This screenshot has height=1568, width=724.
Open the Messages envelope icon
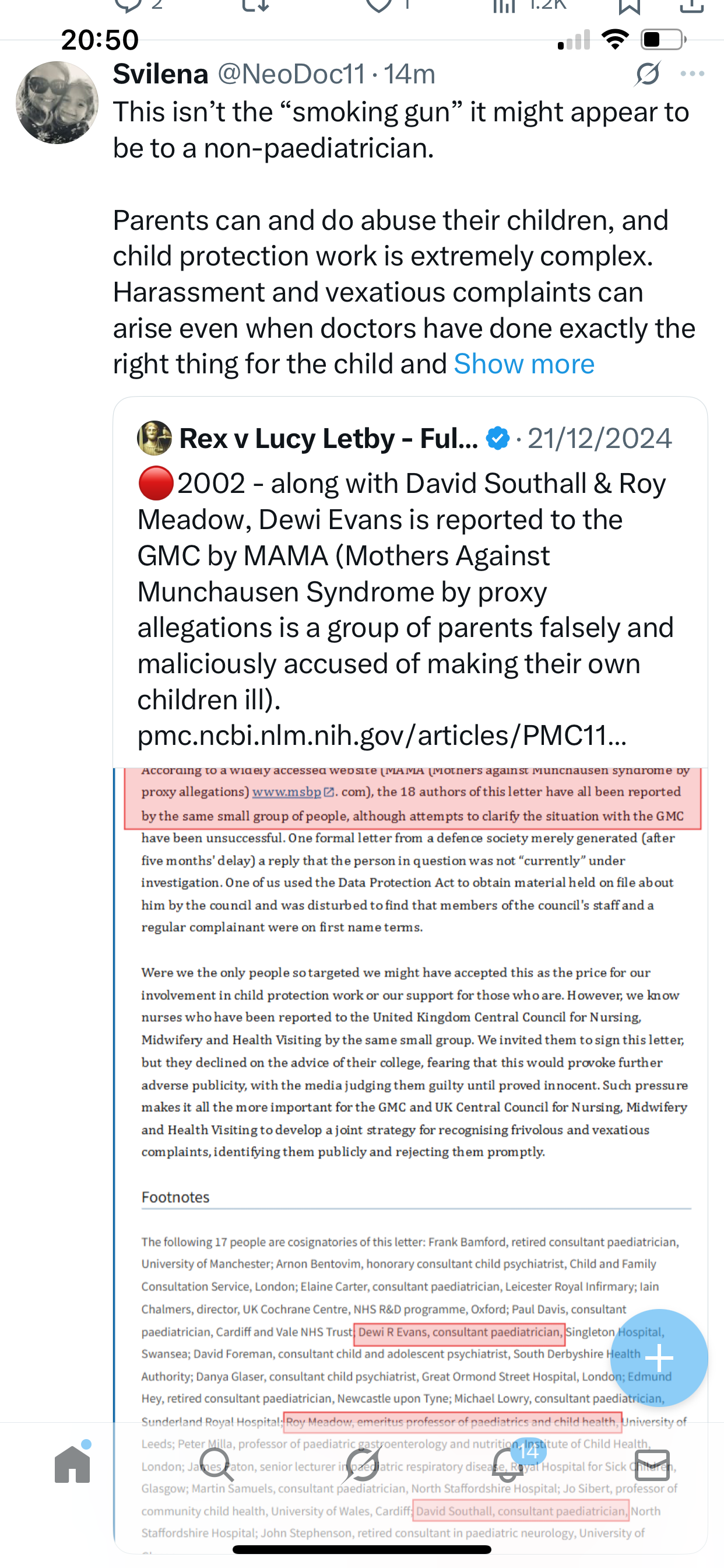pos(652,1465)
